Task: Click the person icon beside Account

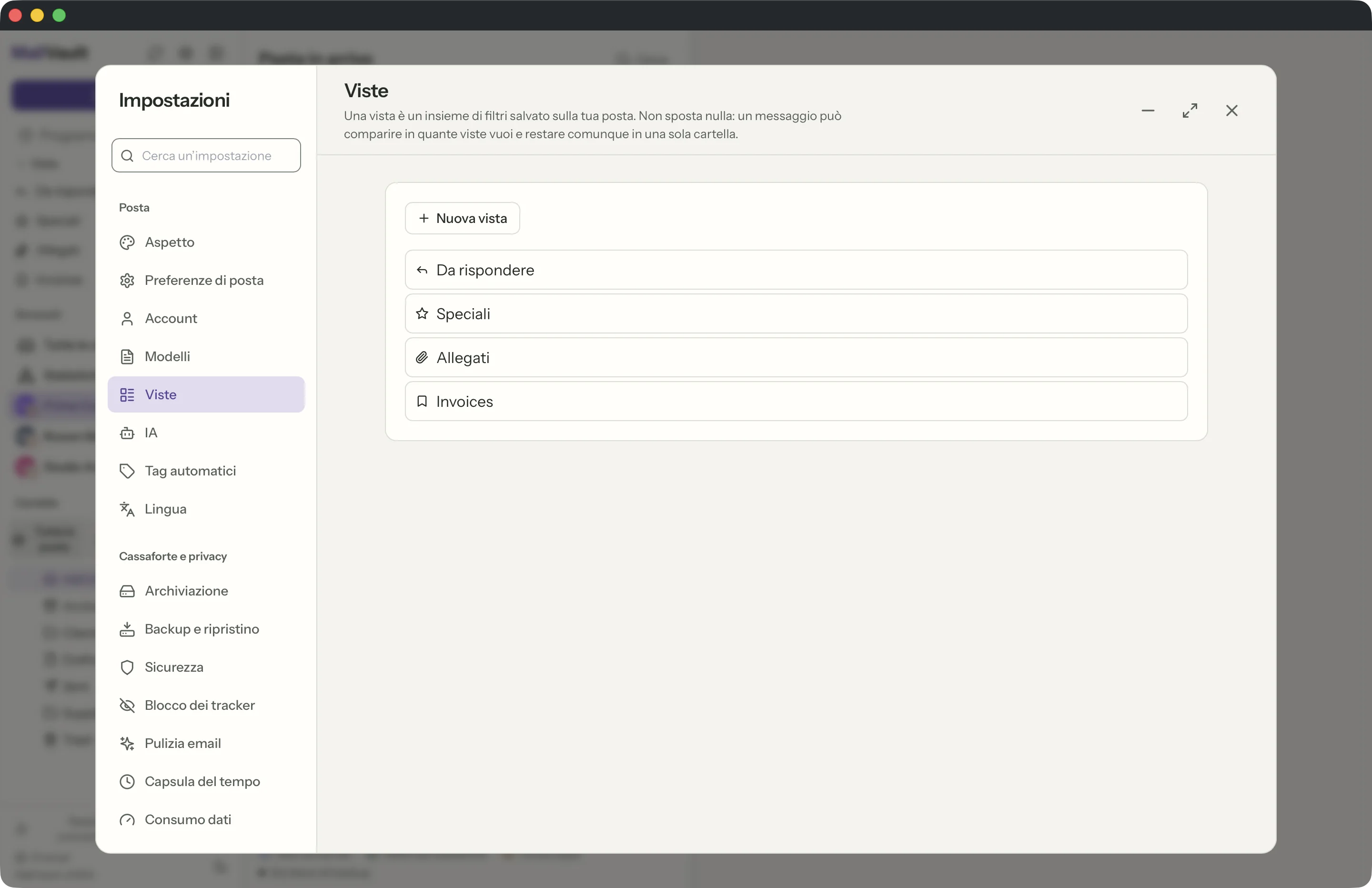Action: (x=127, y=318)
